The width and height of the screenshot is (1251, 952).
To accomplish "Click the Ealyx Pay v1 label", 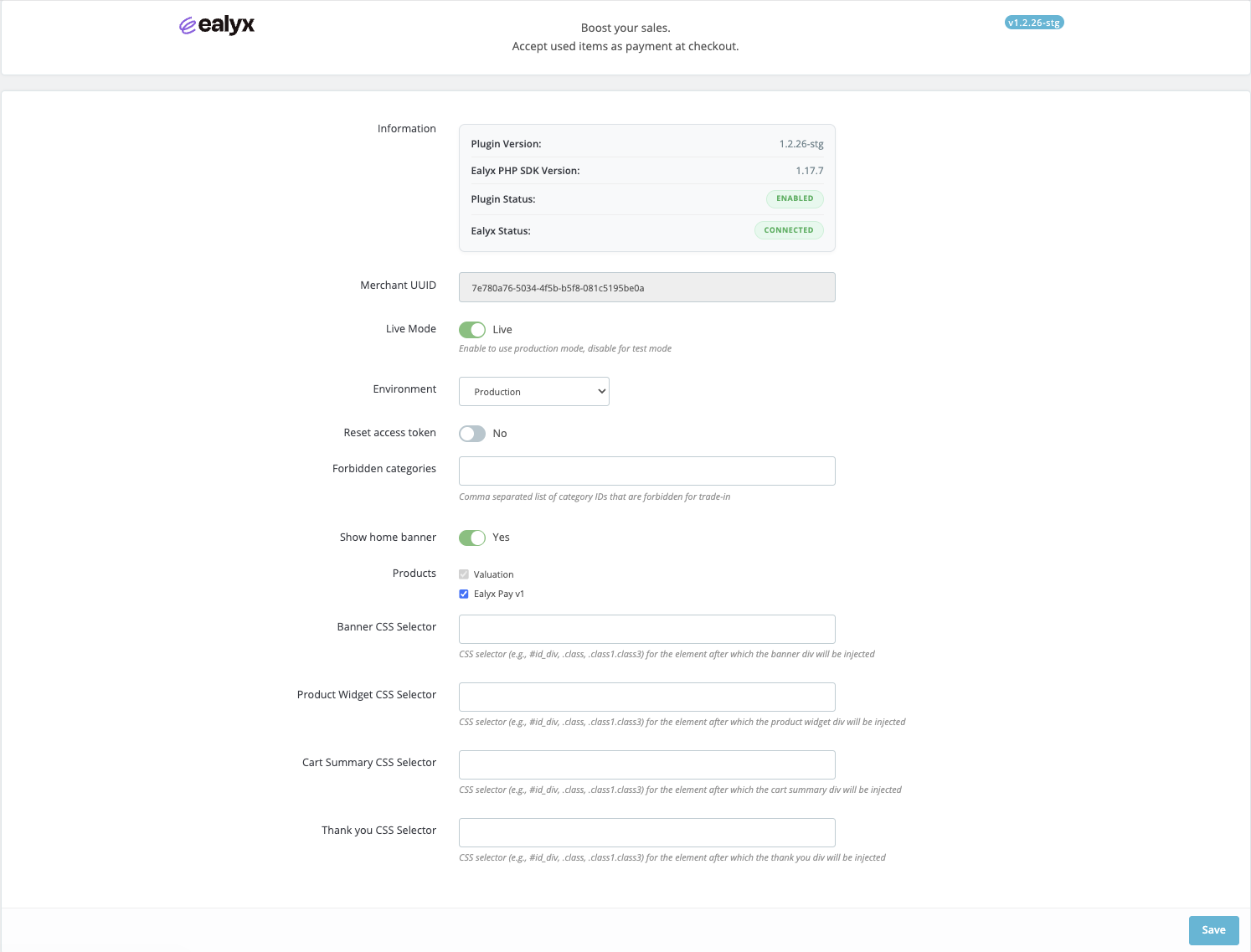I will (x=499, y=594).
